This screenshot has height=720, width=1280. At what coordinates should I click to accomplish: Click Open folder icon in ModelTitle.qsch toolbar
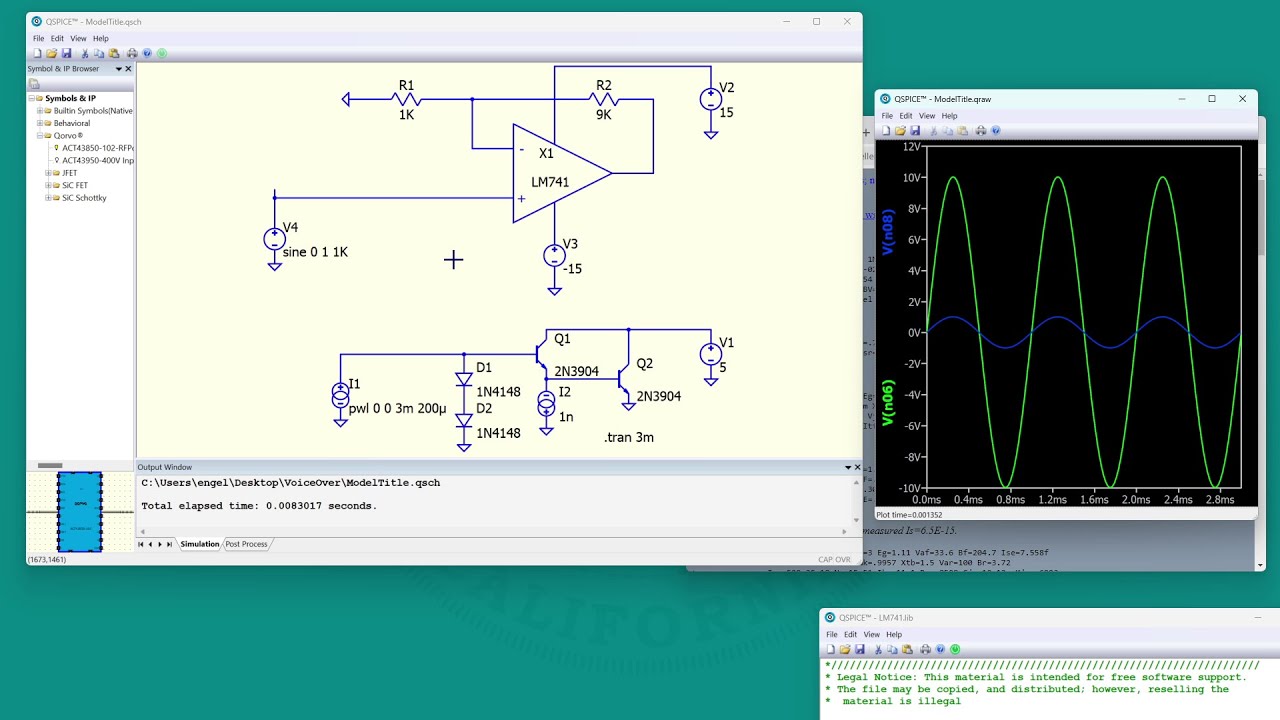[52, 53]
